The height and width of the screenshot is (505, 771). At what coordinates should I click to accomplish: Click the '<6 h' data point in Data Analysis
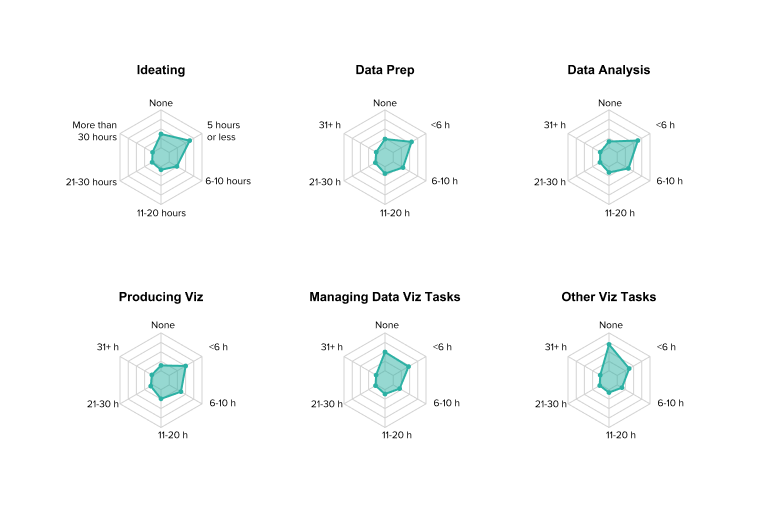(x=638, y=141)
